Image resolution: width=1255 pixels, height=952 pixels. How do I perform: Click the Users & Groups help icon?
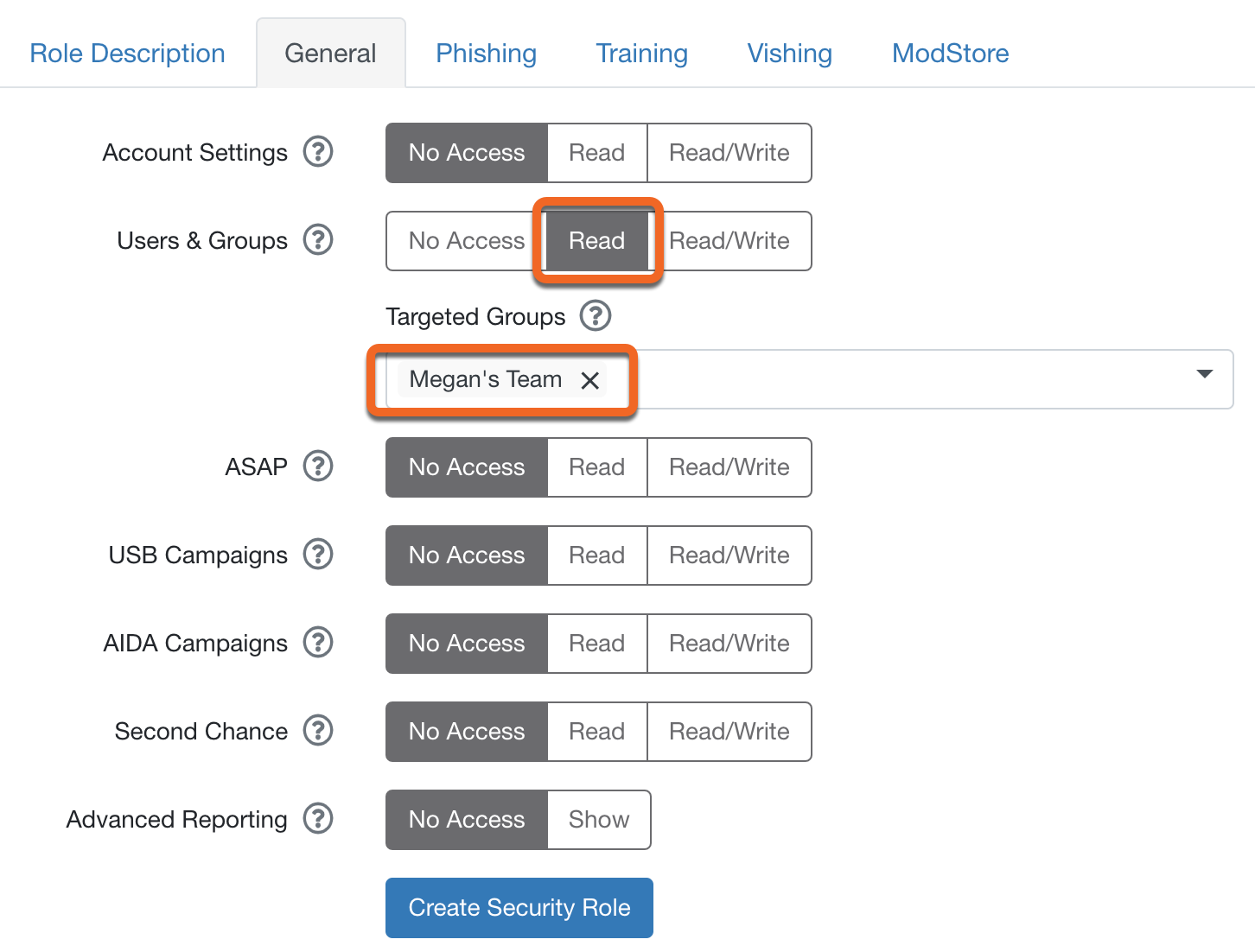pyautogui.click(x=318, y=240)
